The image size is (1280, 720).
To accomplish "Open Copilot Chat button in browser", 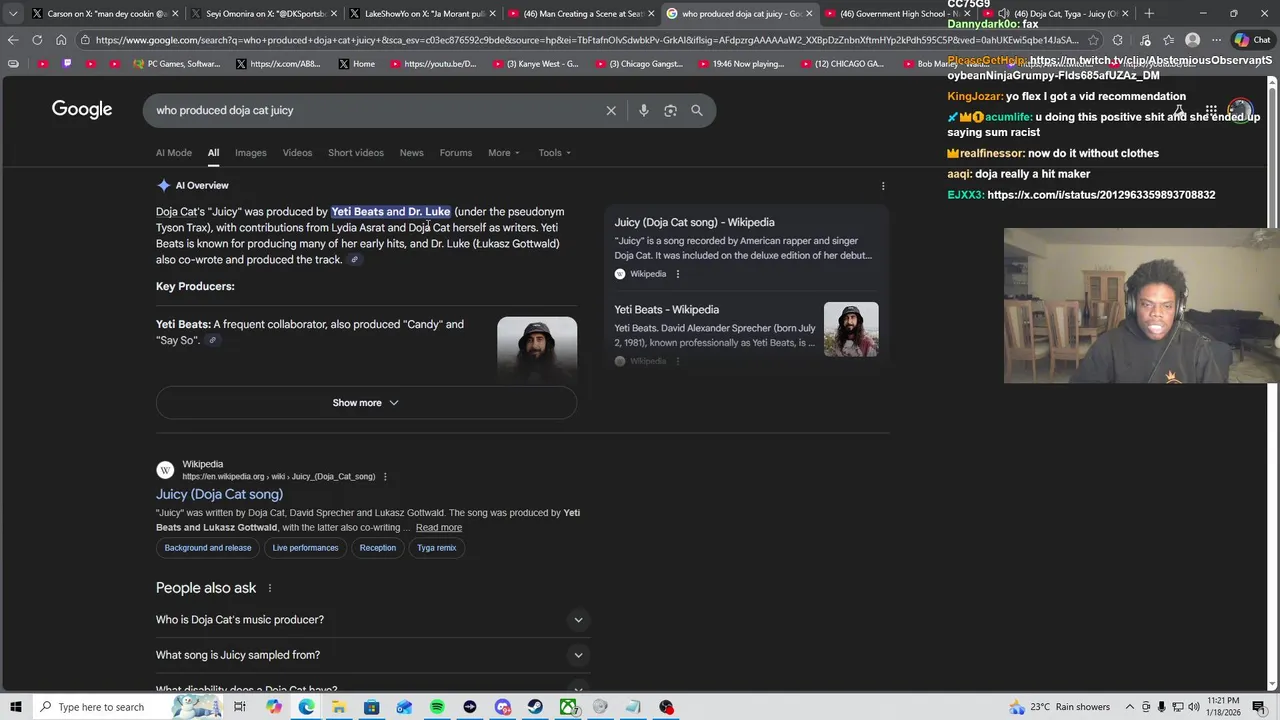I will [x=1252, y=40].
